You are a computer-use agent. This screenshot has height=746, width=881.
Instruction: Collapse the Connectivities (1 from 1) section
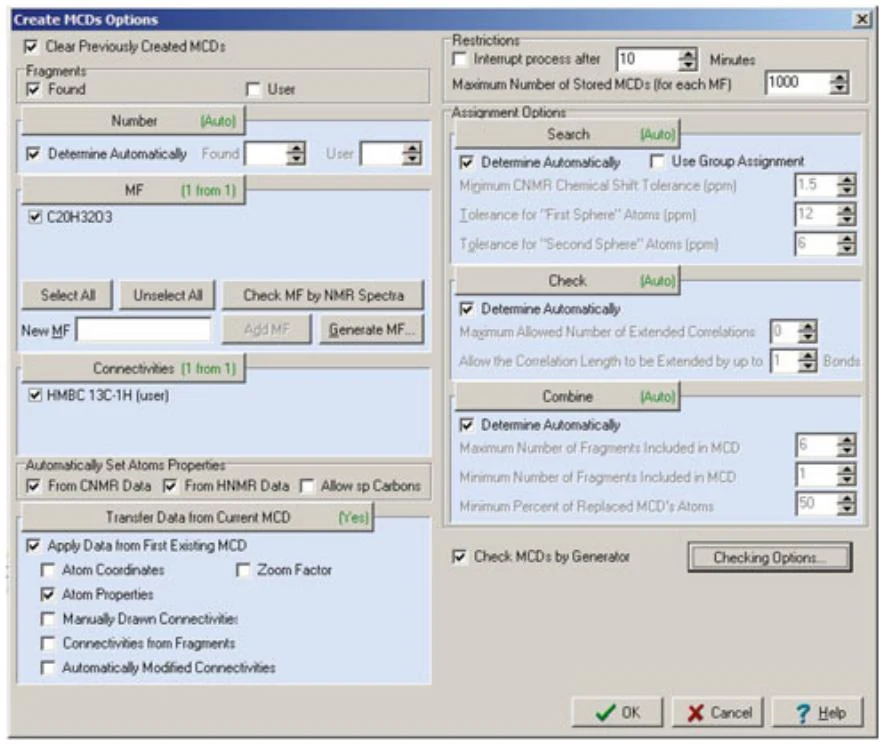133,369
